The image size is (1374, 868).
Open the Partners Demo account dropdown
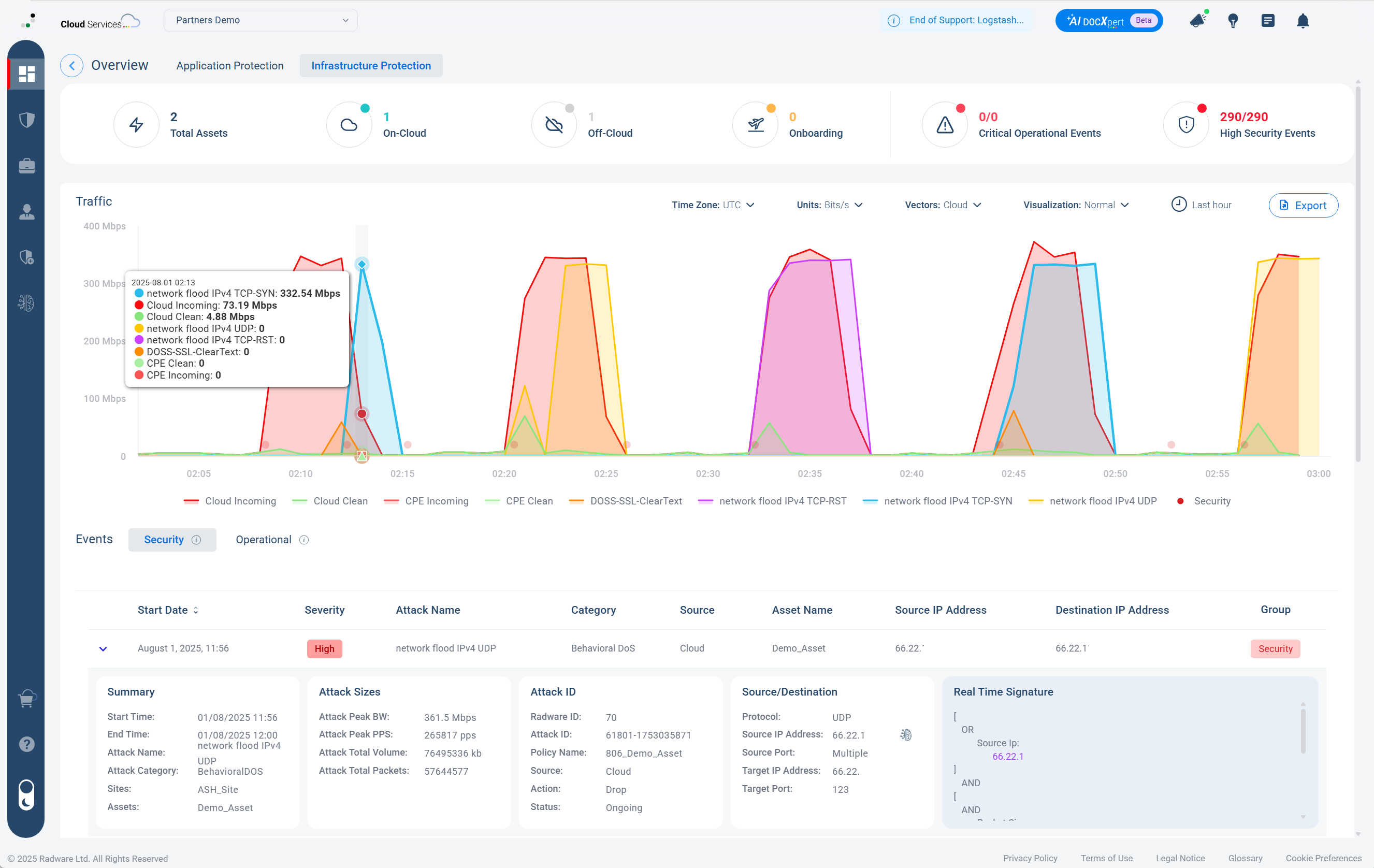click(x=260, y=21)
